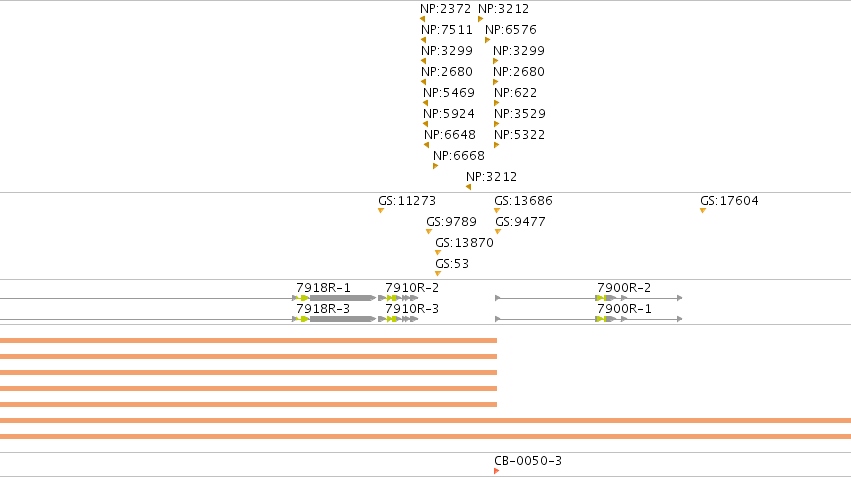Select the NP:5322 arrow marker
Screen dimensions: 851x477
pyautogui.click(x=497, y=145)
